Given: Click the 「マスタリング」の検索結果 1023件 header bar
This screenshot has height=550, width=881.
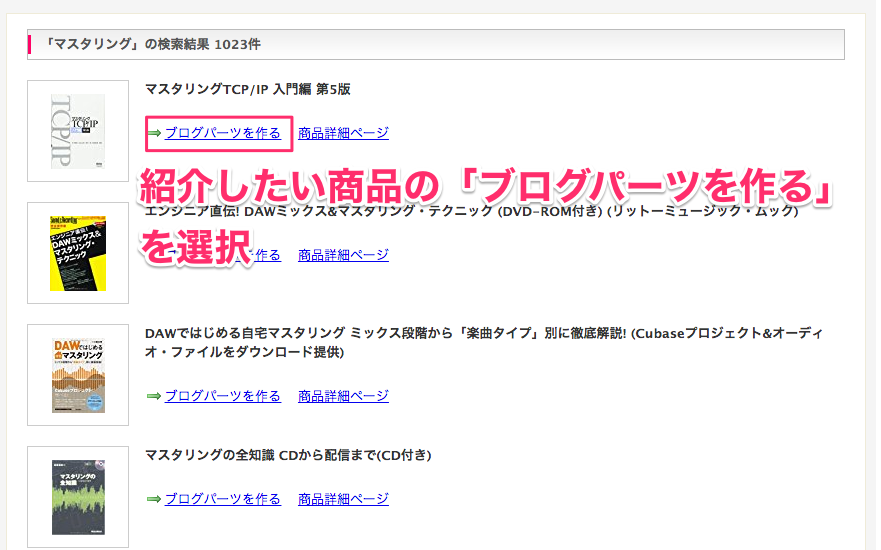Looking at the screenshot, I should [436, 44].
